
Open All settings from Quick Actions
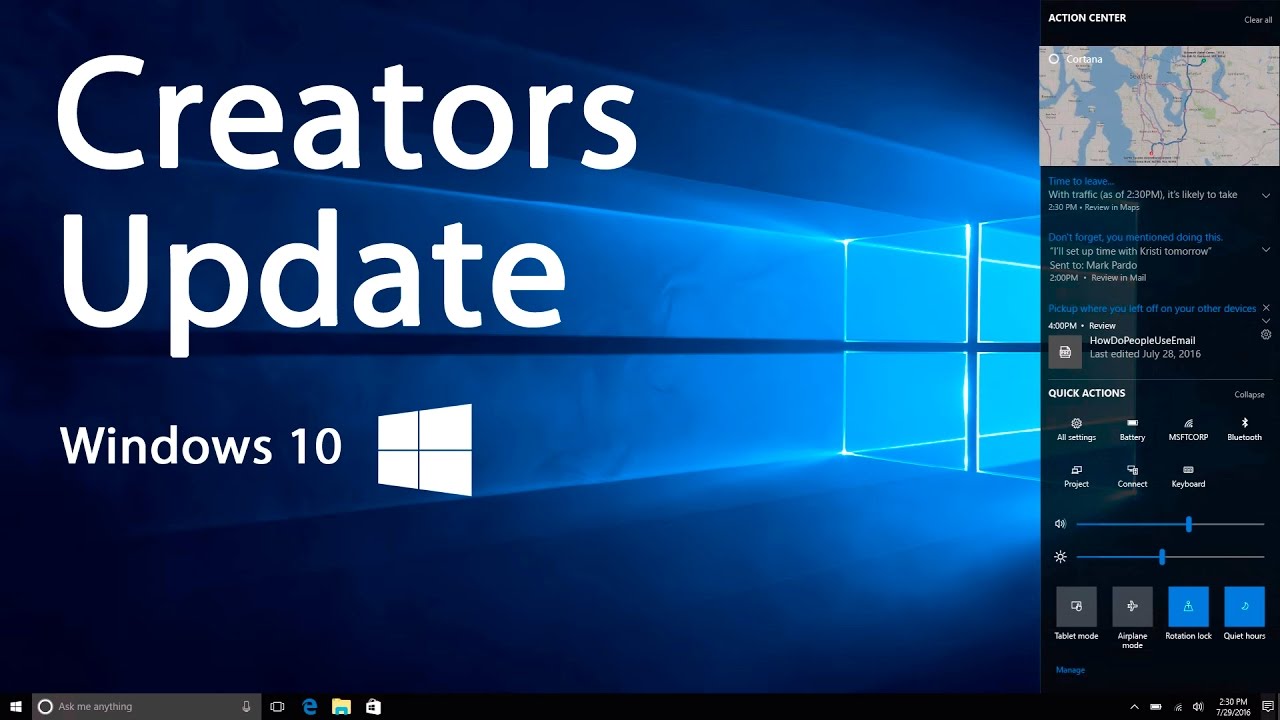click(x=1075, y=428)
